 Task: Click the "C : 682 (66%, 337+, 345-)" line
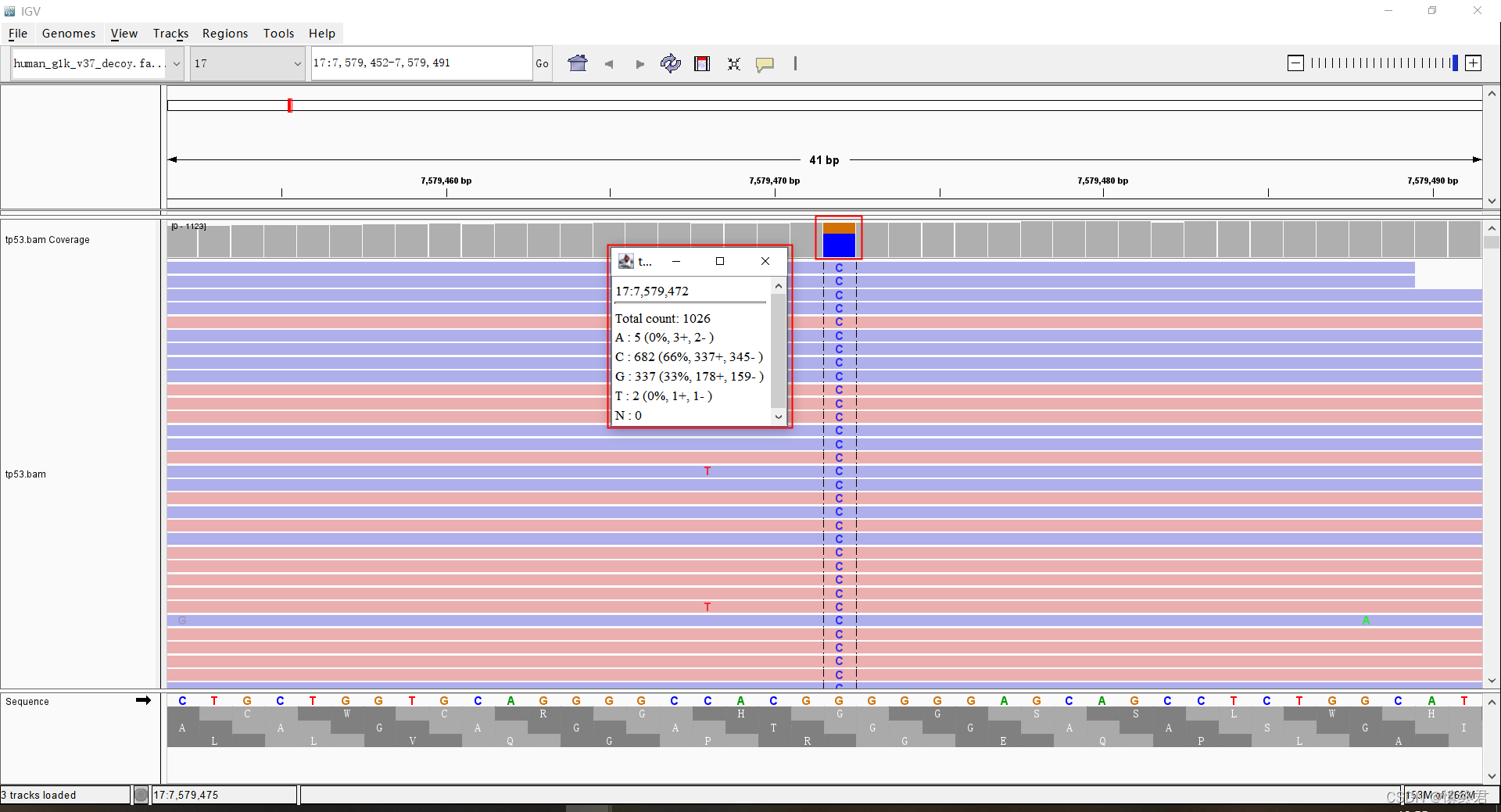pos(689,356)
